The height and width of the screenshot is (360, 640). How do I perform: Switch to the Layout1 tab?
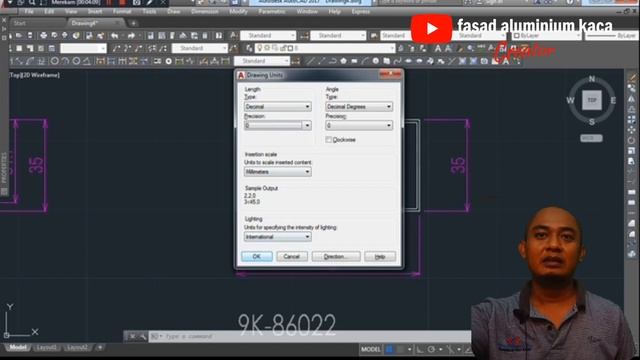tap(47, 348)
